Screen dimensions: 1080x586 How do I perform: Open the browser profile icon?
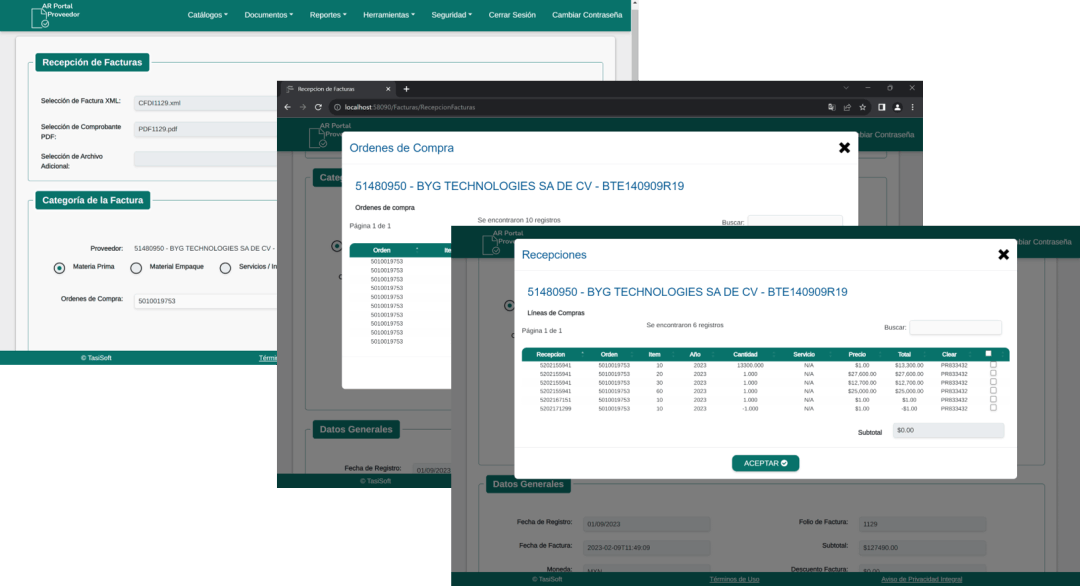(x=897, y=107)
